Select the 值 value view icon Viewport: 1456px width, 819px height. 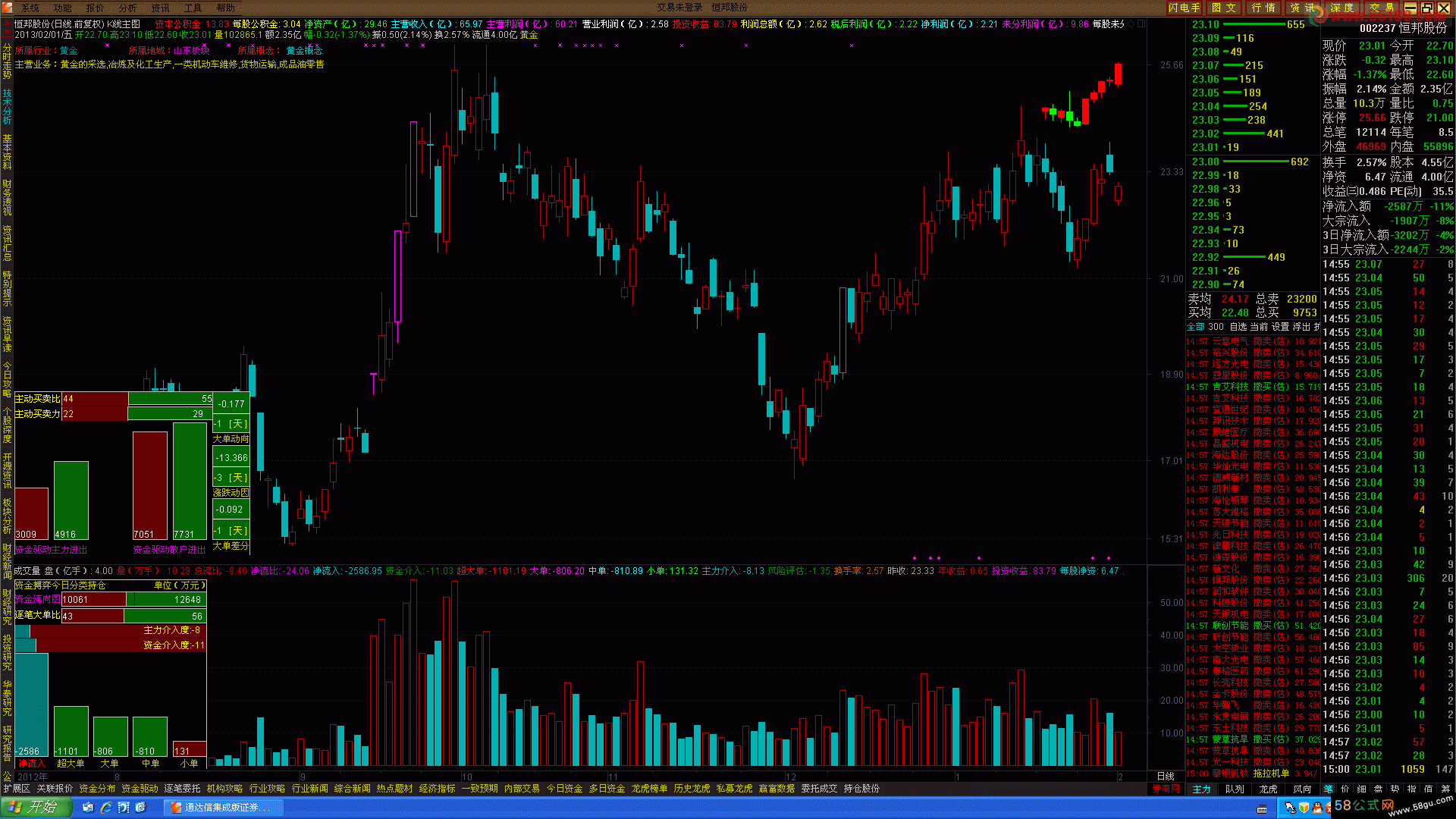[1428, 789]
